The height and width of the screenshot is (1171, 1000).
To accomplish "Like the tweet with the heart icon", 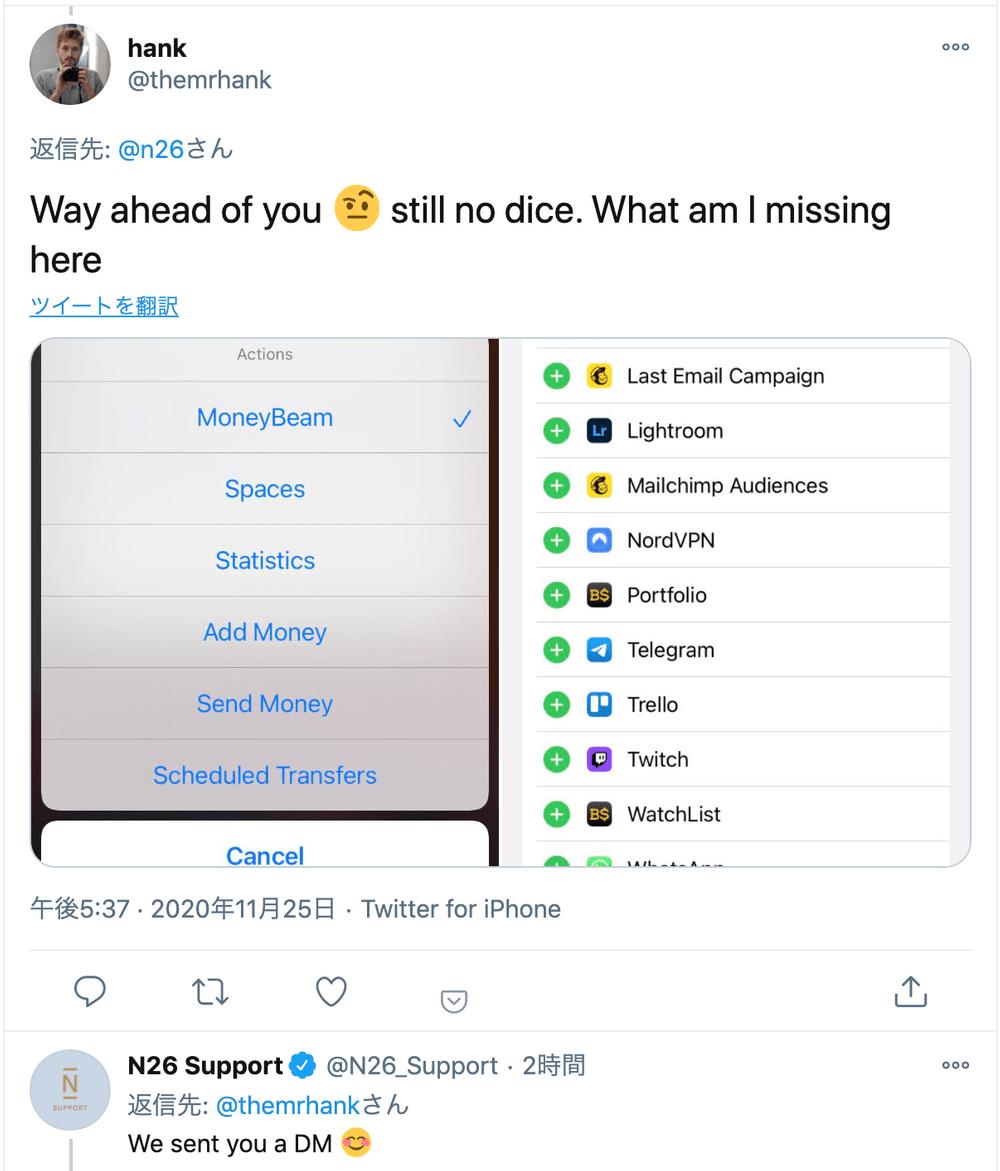I will 331,991.
